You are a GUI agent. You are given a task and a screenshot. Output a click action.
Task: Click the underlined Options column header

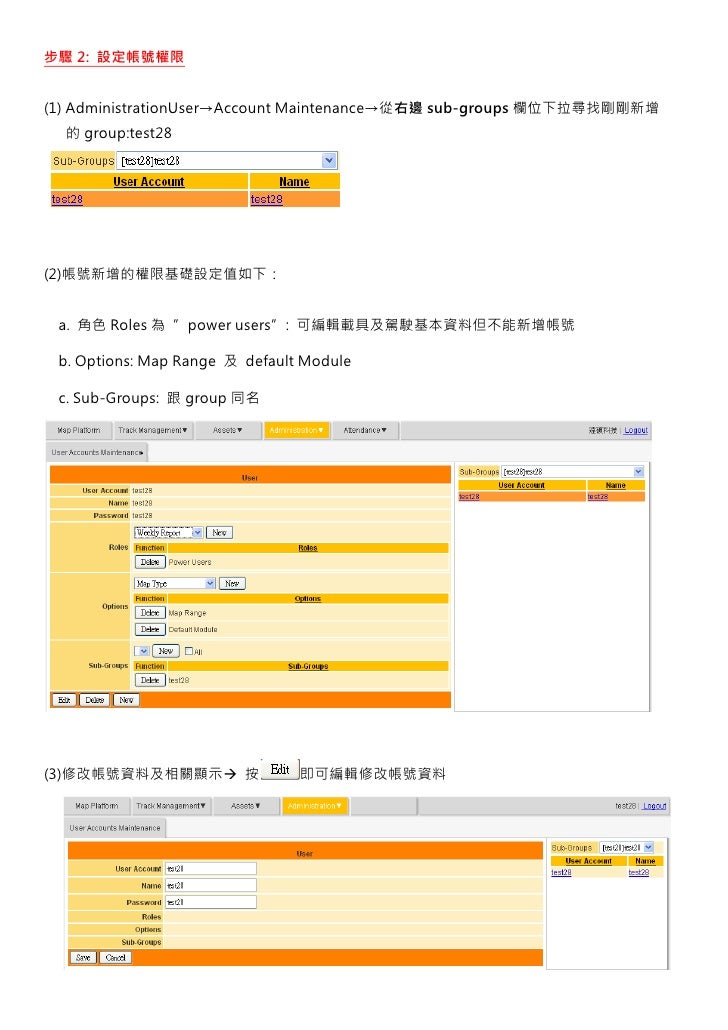tap(307, 598)
